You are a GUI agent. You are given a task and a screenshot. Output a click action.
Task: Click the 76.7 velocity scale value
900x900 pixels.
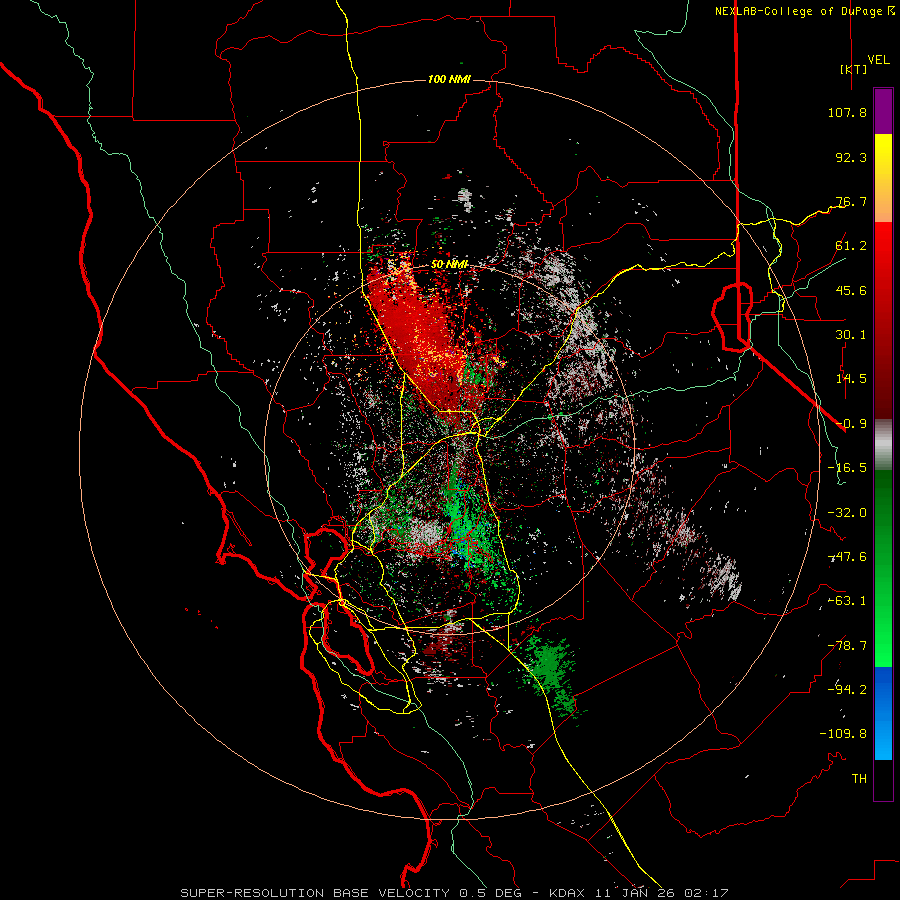click(x=851, y=201)
